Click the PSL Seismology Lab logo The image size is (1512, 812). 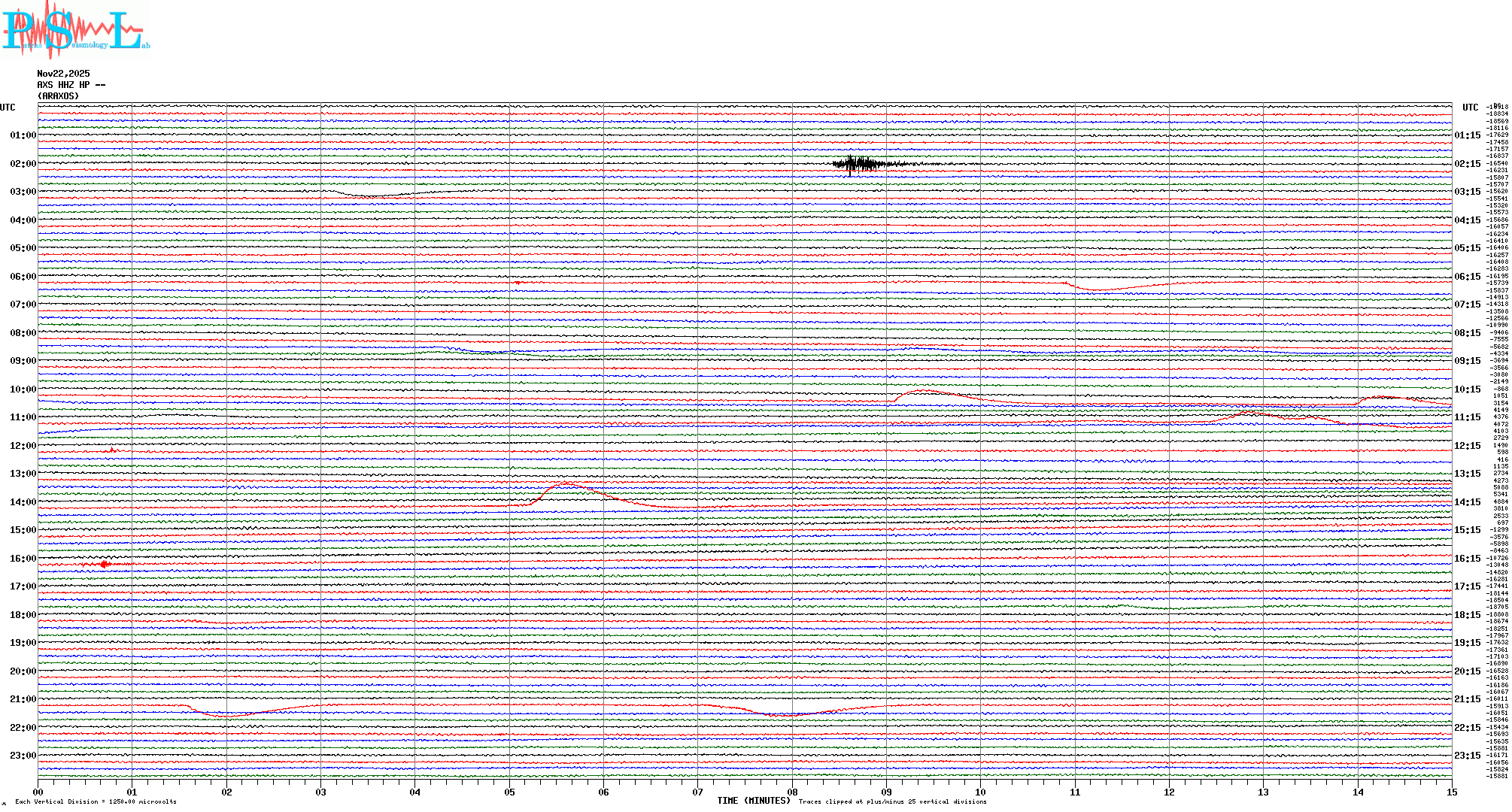(75, 29)
